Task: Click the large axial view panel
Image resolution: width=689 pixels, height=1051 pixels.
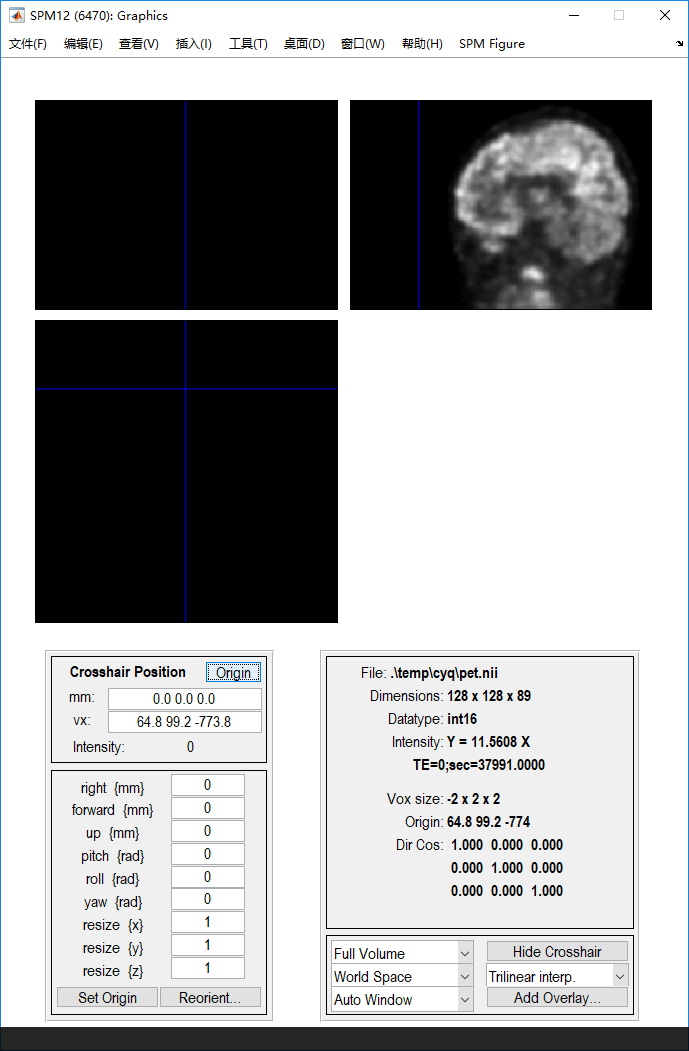Action: (x=186, y=471)
